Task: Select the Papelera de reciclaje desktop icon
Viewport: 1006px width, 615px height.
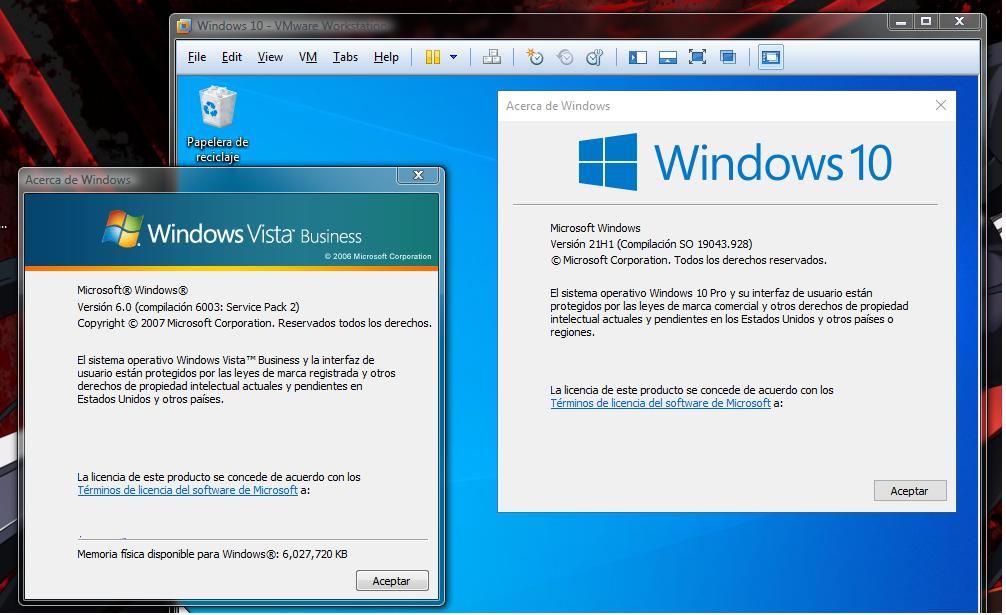Action: [x=217, y=124]
